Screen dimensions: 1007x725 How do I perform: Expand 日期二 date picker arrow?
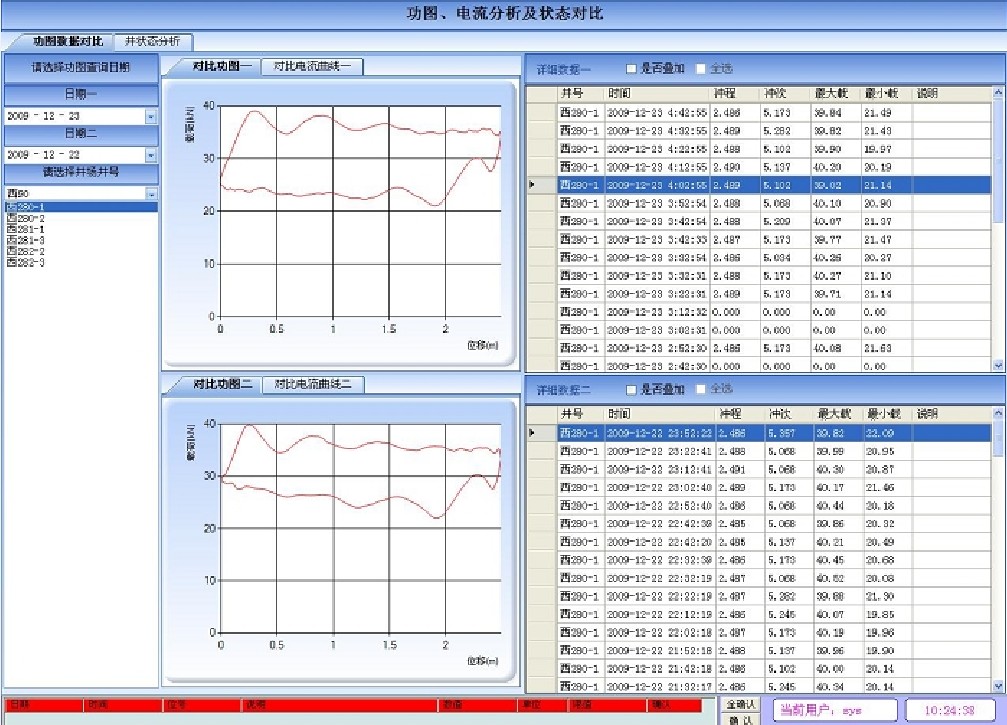click(151, 155)
